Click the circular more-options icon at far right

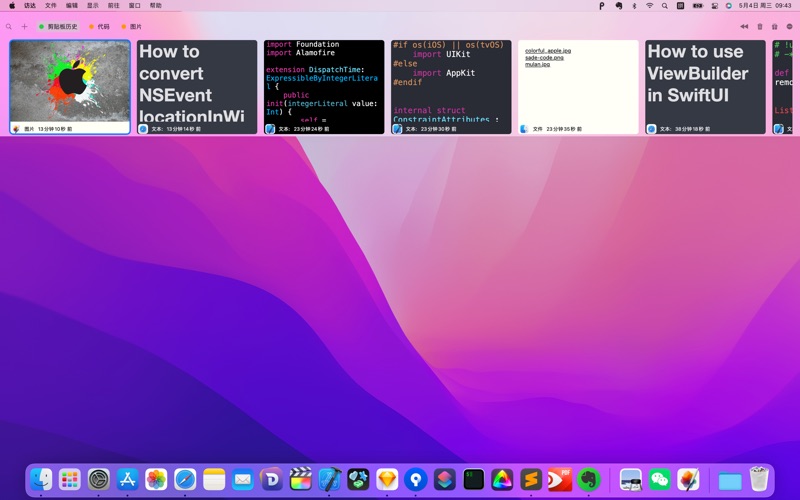click(x=789, y=27)
